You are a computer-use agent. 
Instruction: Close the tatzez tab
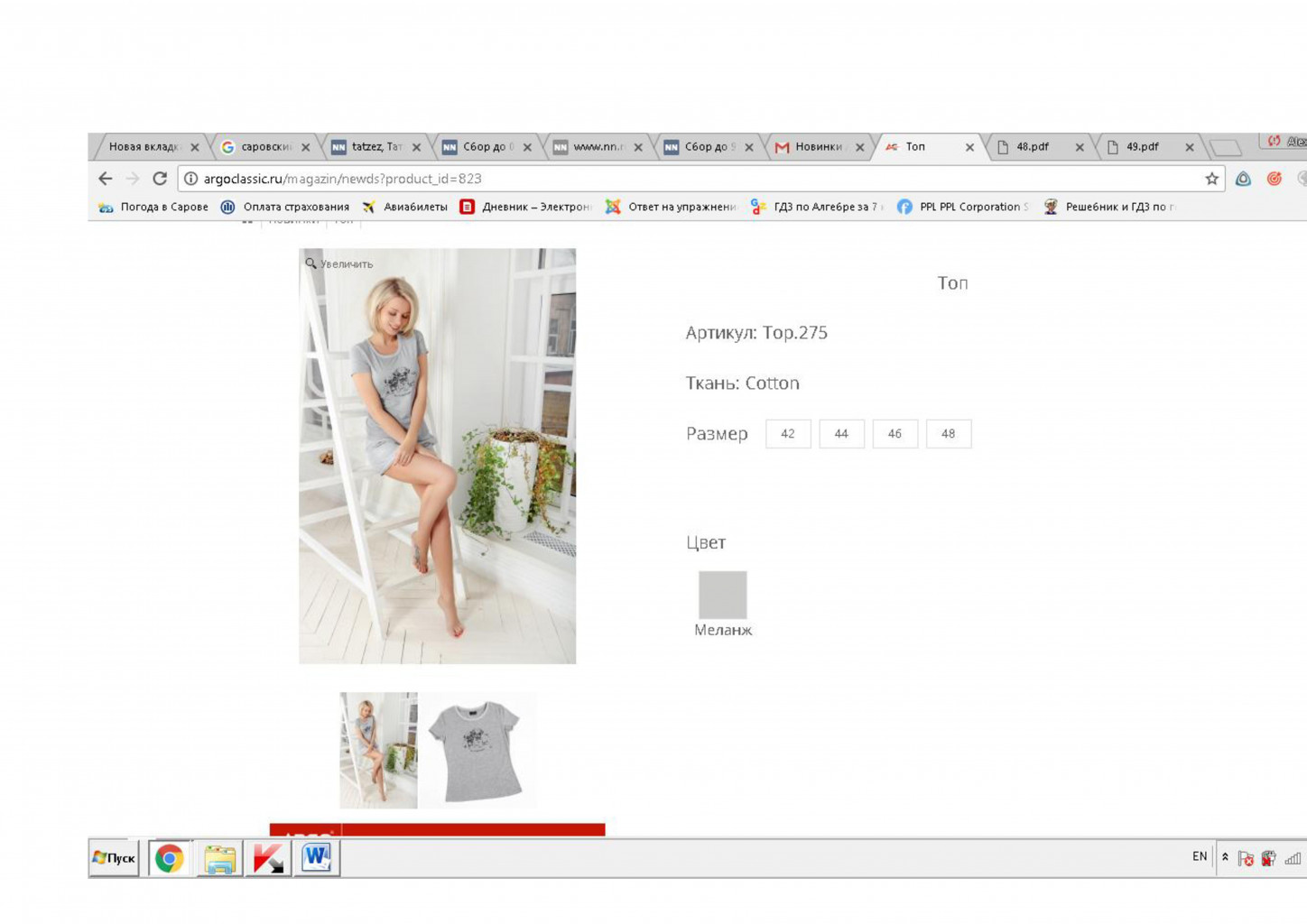point(416,147)
